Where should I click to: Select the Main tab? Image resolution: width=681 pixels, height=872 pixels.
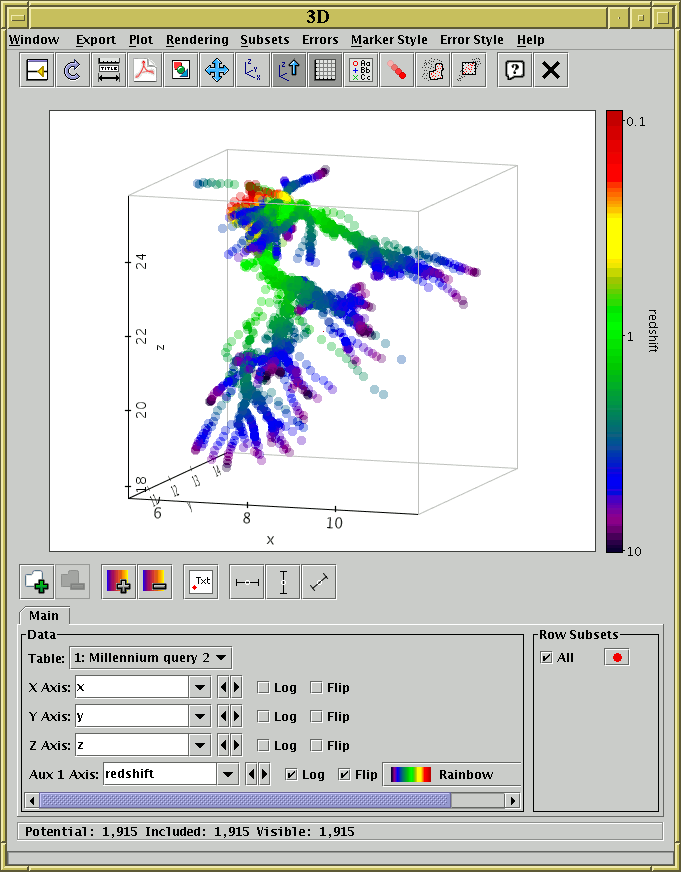click(x=43, y=615)
